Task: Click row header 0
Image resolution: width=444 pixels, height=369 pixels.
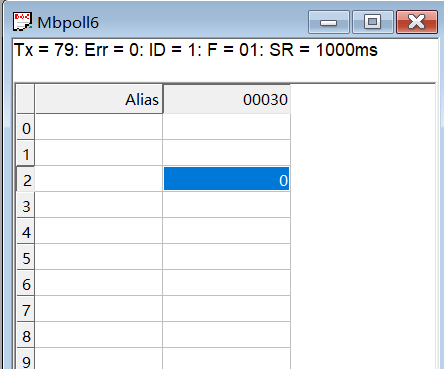Action: (x=26, y=127)
